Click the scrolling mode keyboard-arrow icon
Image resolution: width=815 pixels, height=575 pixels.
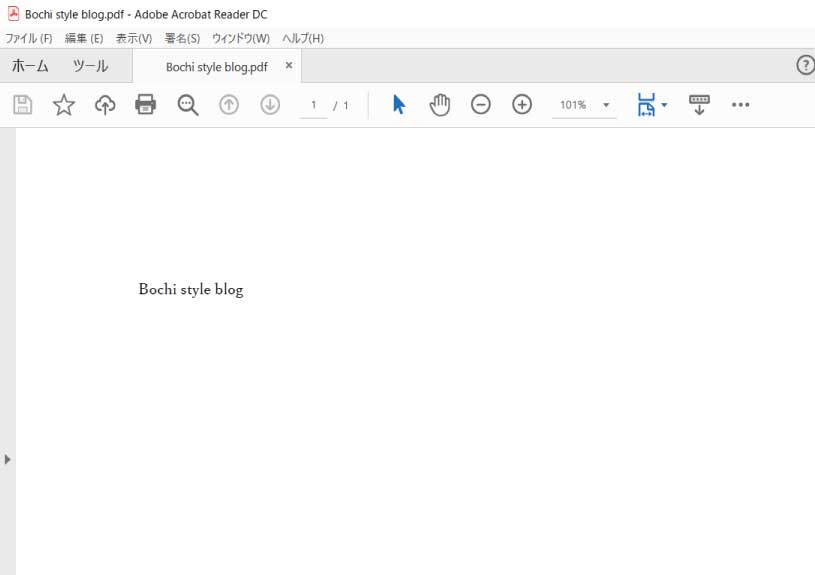699,105
